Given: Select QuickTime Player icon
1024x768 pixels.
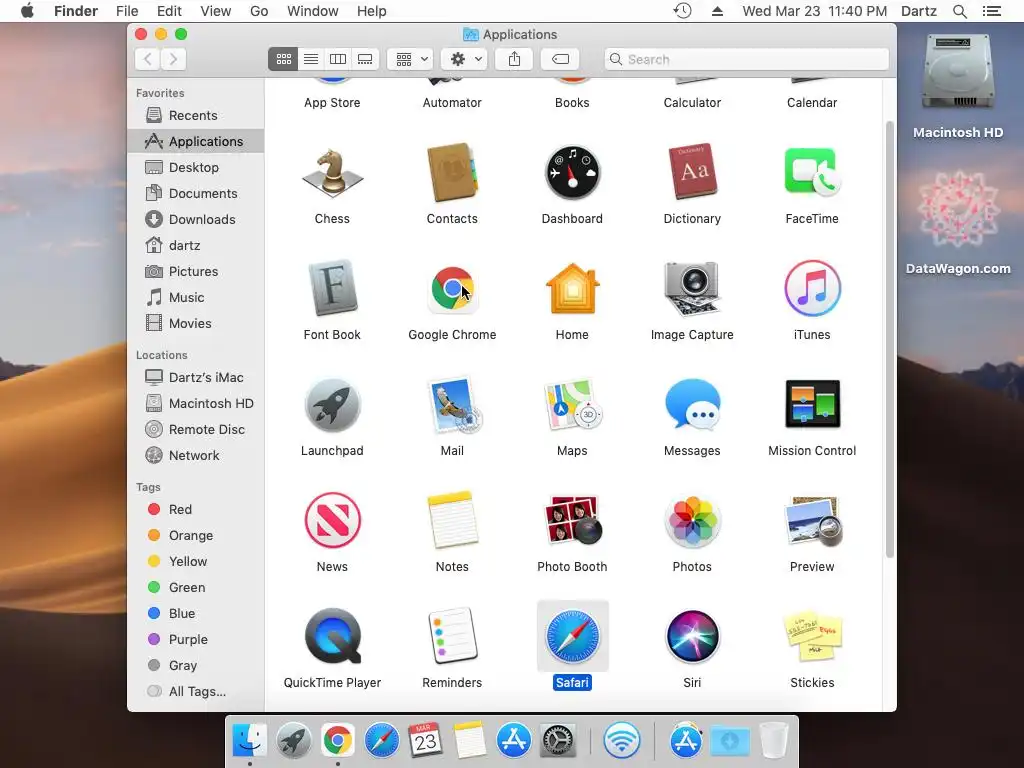Looking at the screenshot, I should 332,636.
